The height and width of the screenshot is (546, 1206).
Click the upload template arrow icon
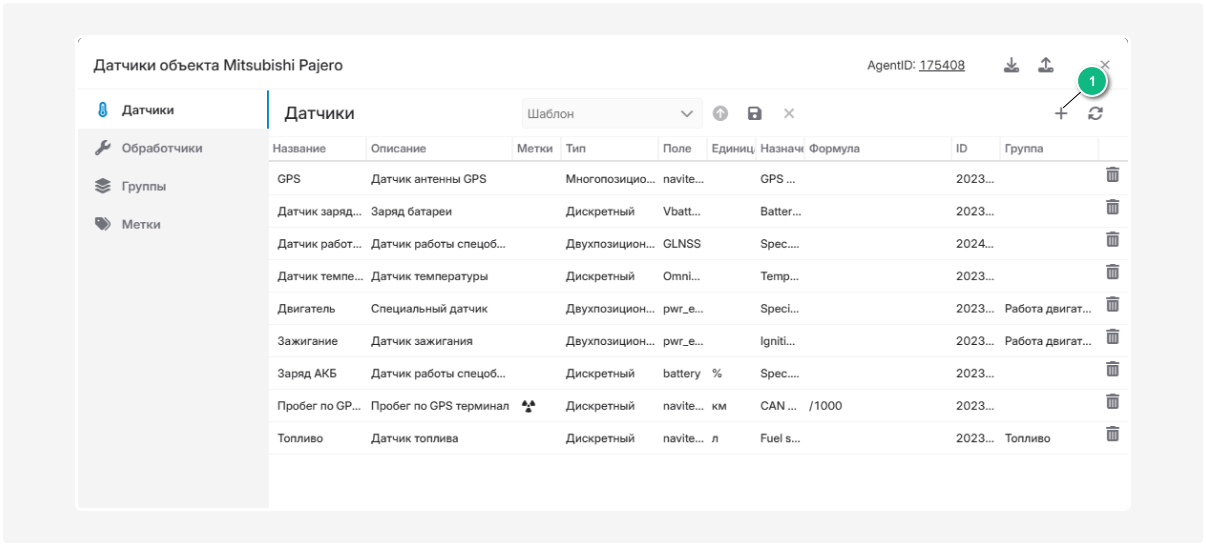pyautogui.click(x=720, y=114)
